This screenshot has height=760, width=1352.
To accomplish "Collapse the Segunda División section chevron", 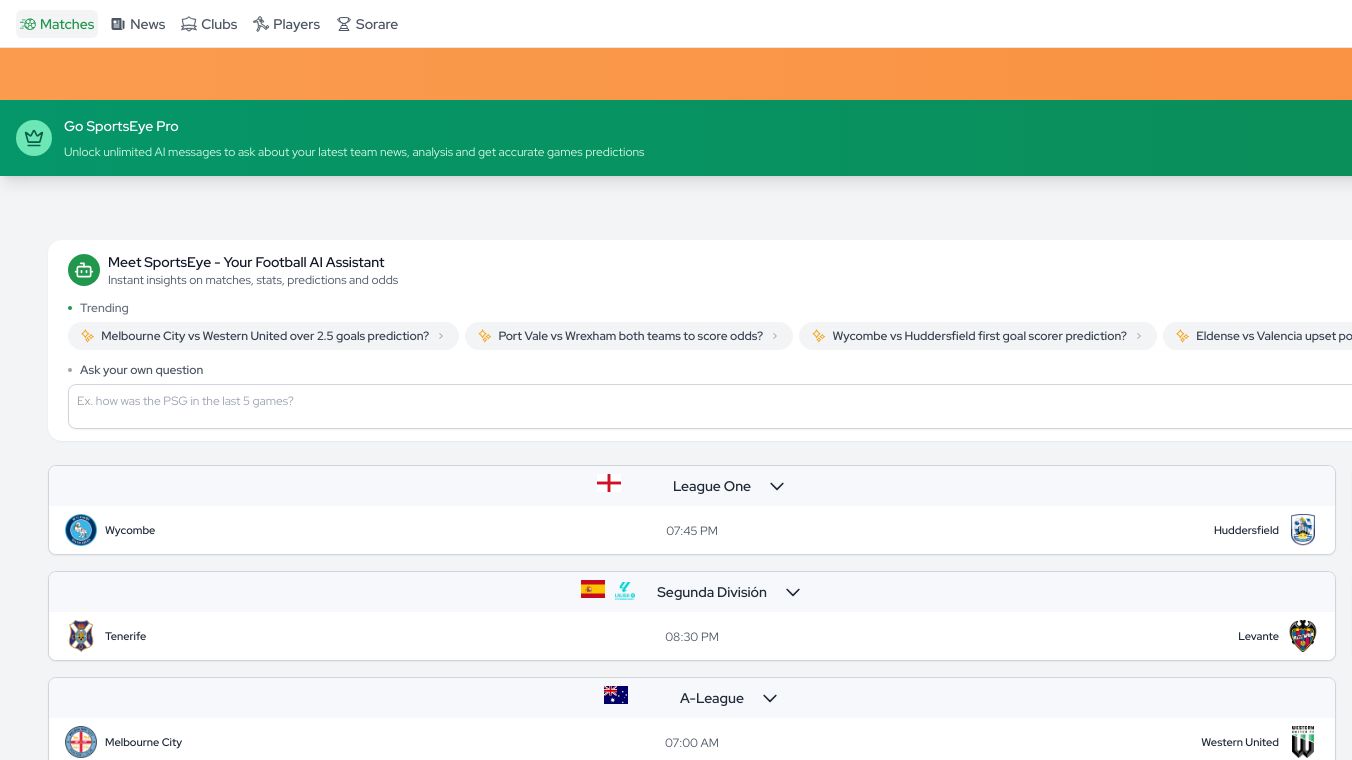I will (793, 592).
